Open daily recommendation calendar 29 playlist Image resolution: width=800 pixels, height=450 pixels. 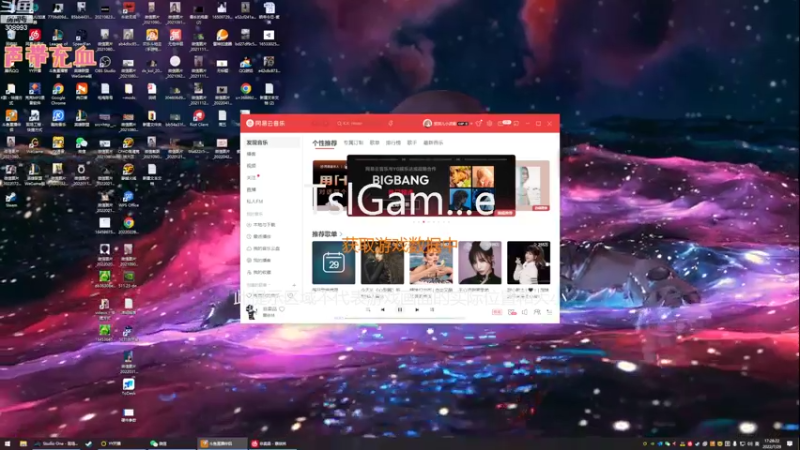[334, 263]
